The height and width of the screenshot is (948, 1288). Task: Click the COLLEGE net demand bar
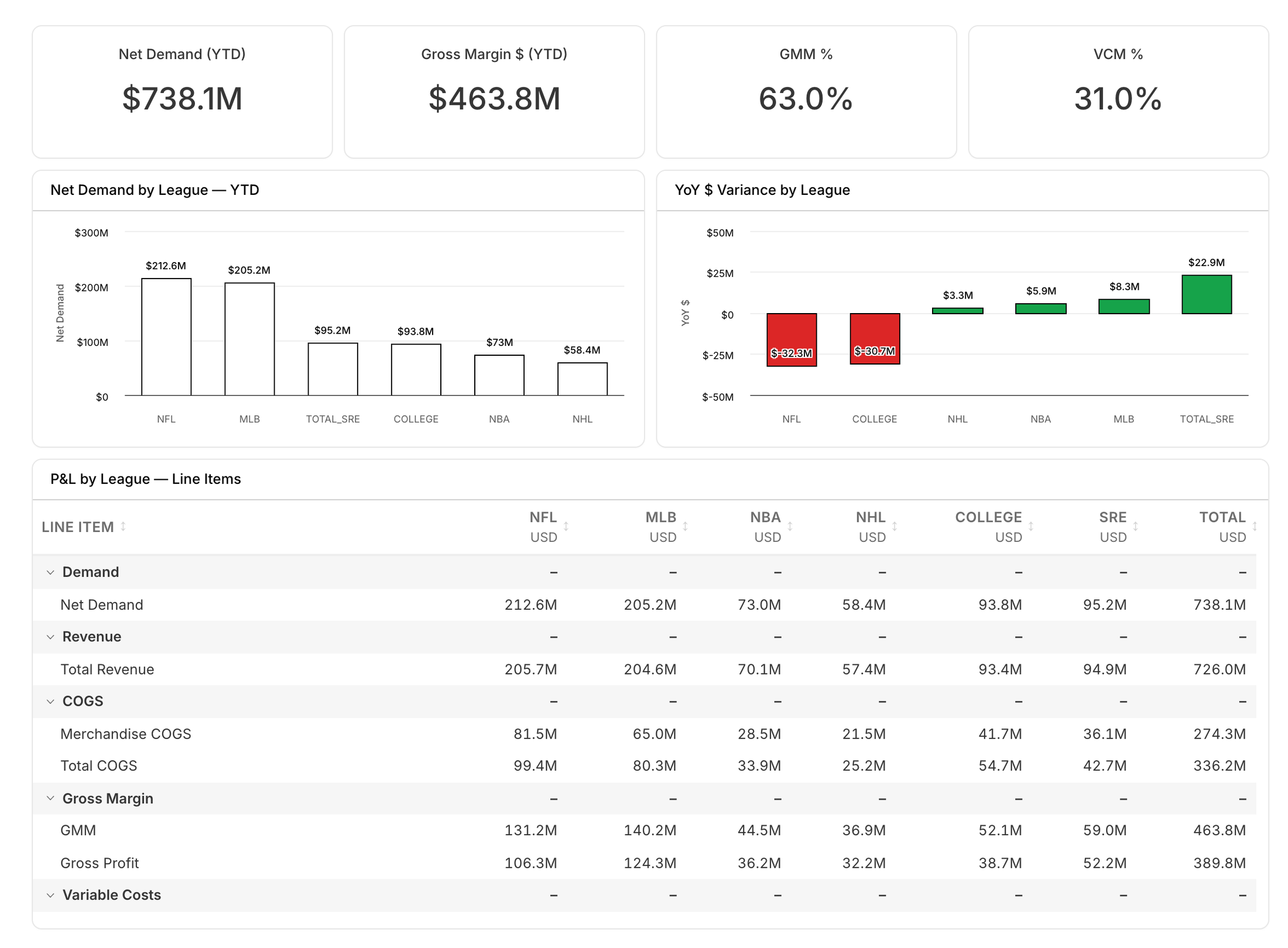coord(416,370)
